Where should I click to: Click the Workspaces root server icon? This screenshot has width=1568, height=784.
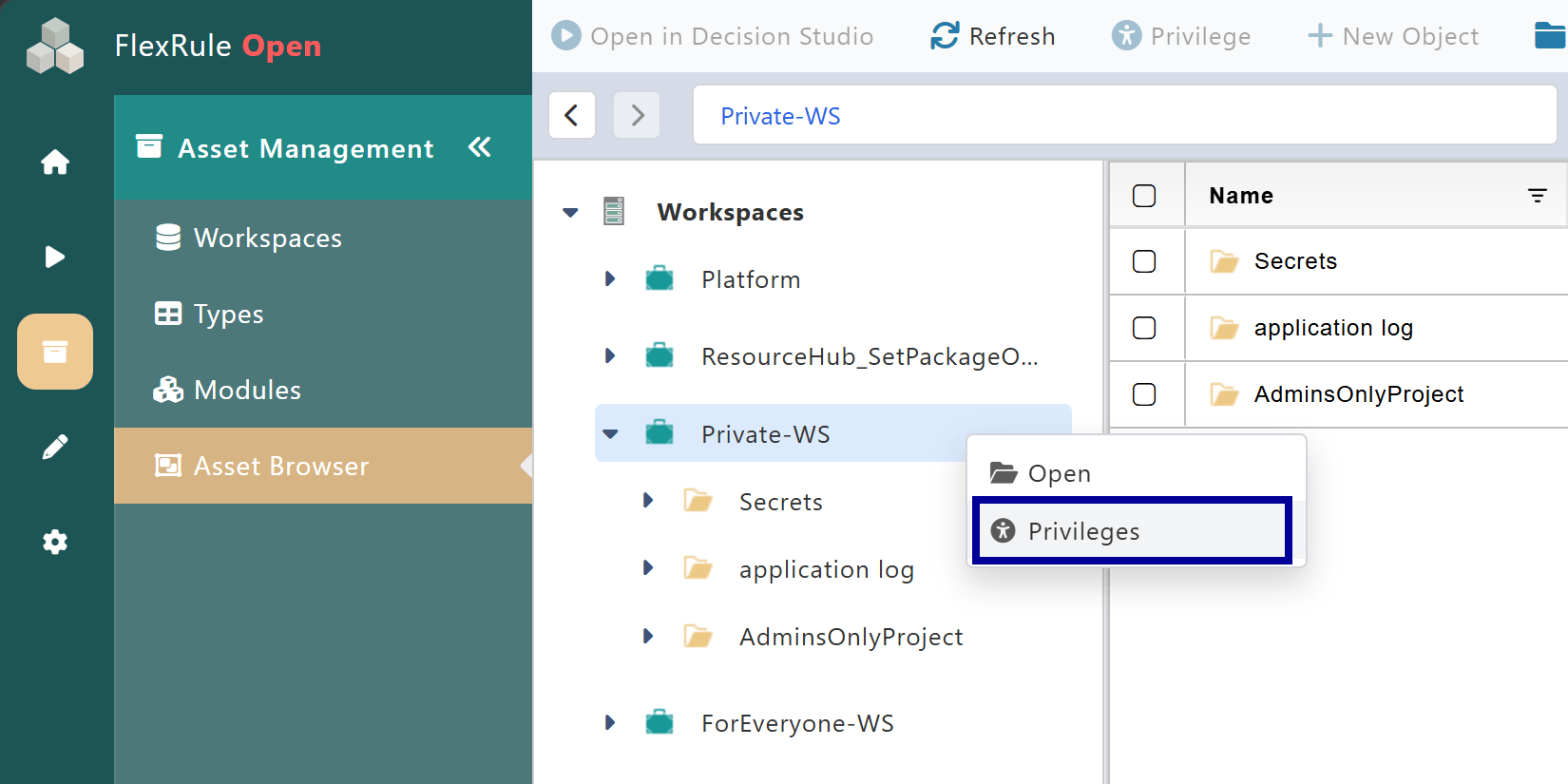coord(614,211)
